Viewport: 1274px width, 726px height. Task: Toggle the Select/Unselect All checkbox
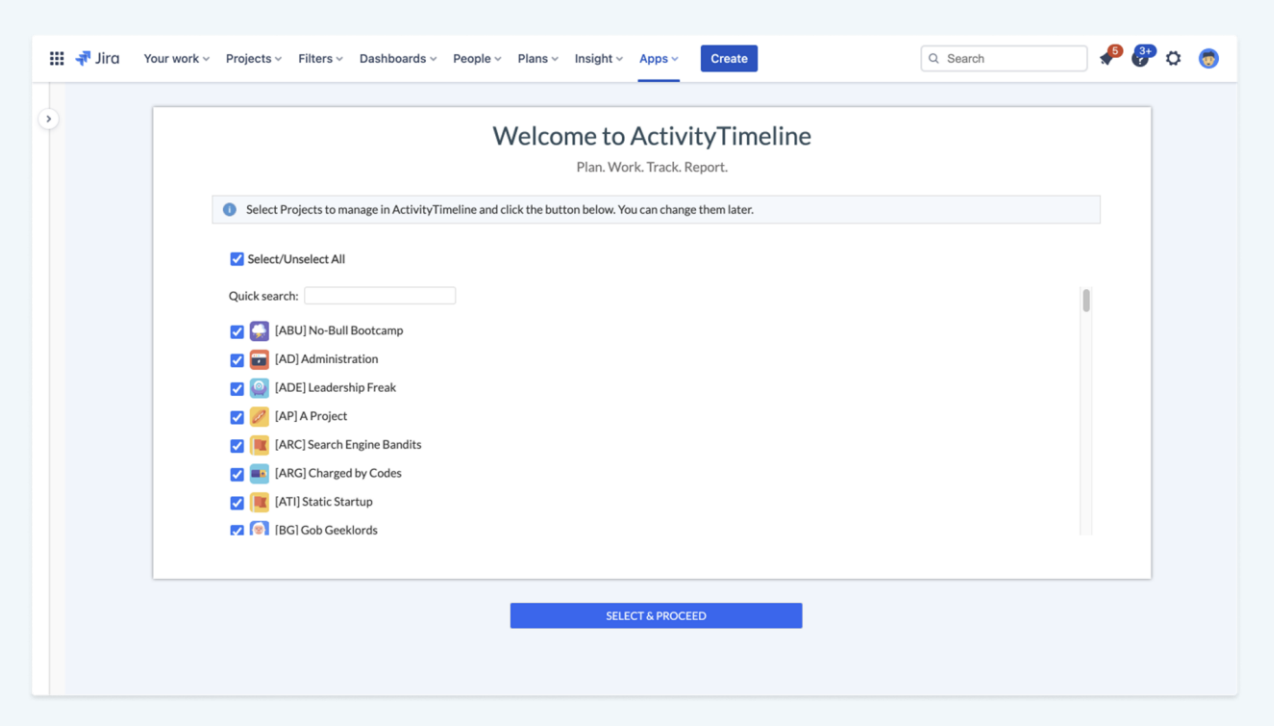click(237, 259)
